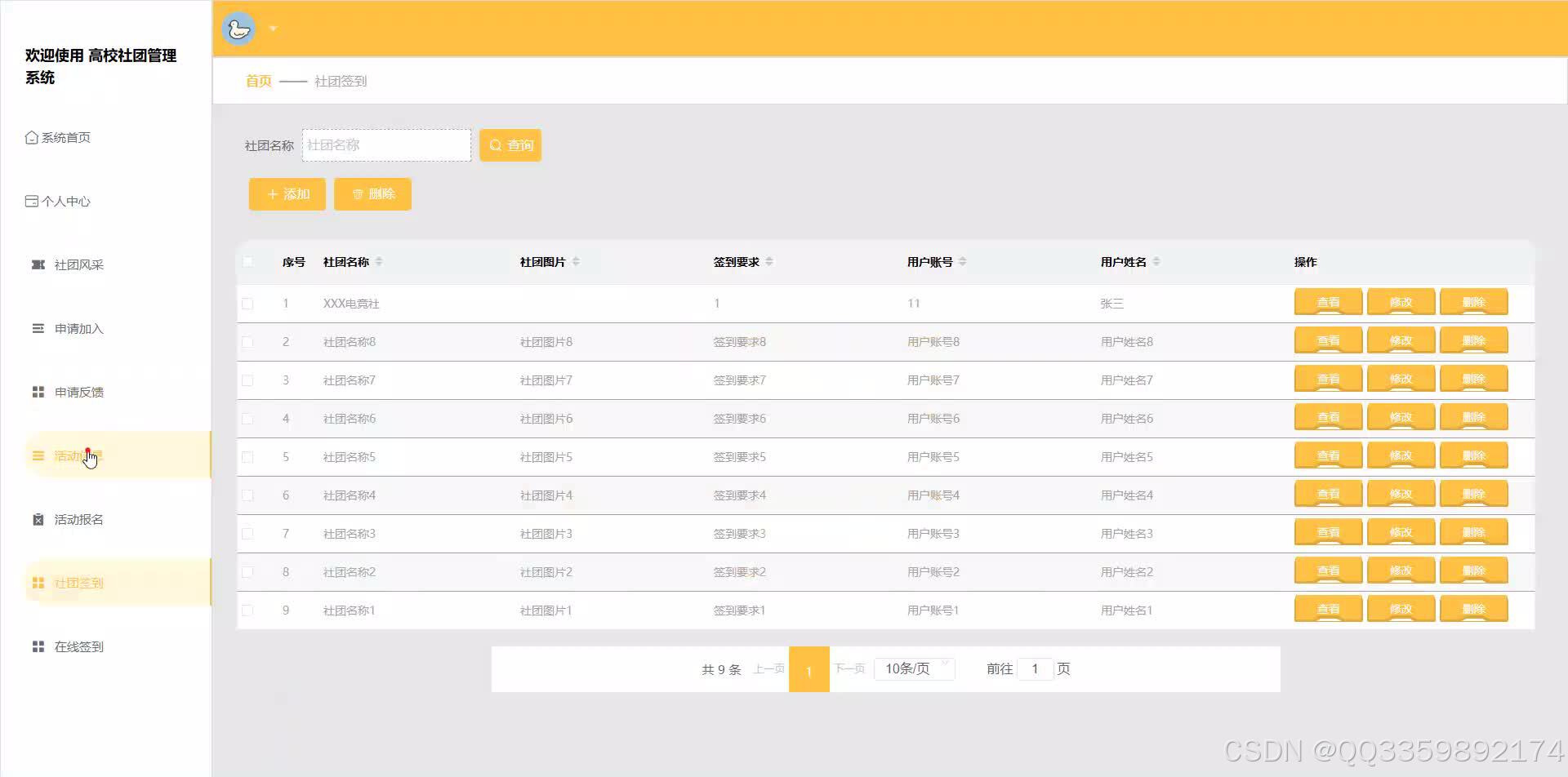Click the 上一页 pagination button
This screenshot has height=777, width=1568.
[x=768, y=668]
